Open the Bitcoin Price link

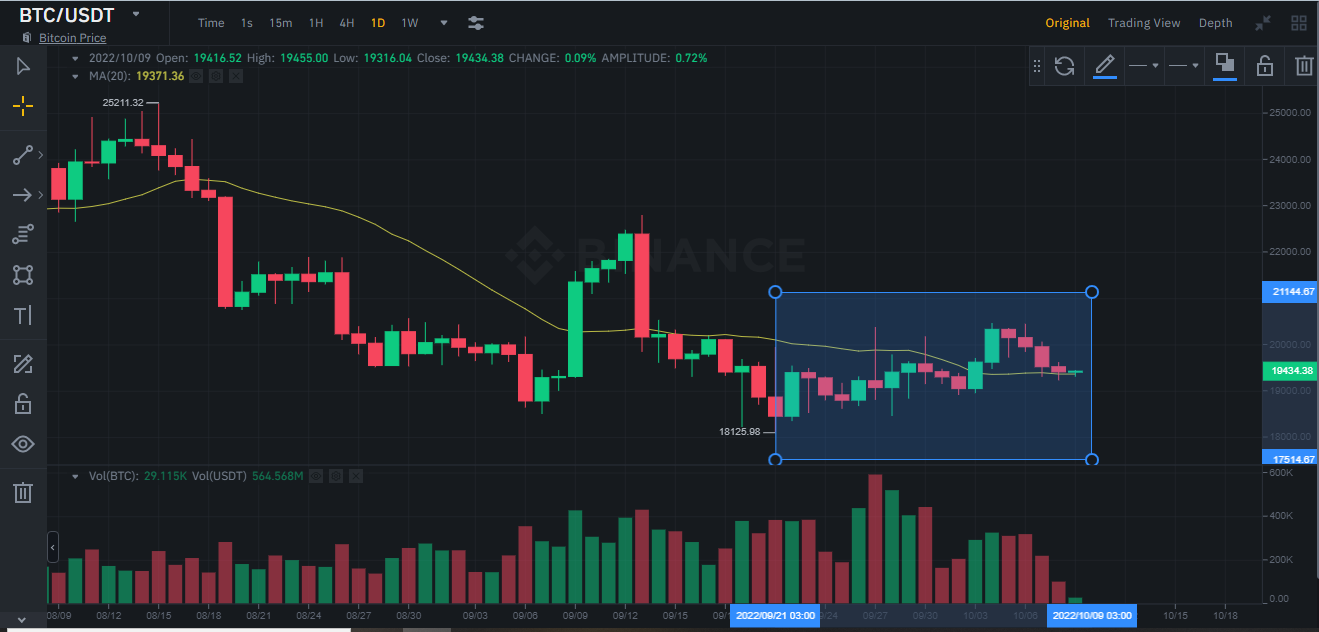tap(73, 38)
